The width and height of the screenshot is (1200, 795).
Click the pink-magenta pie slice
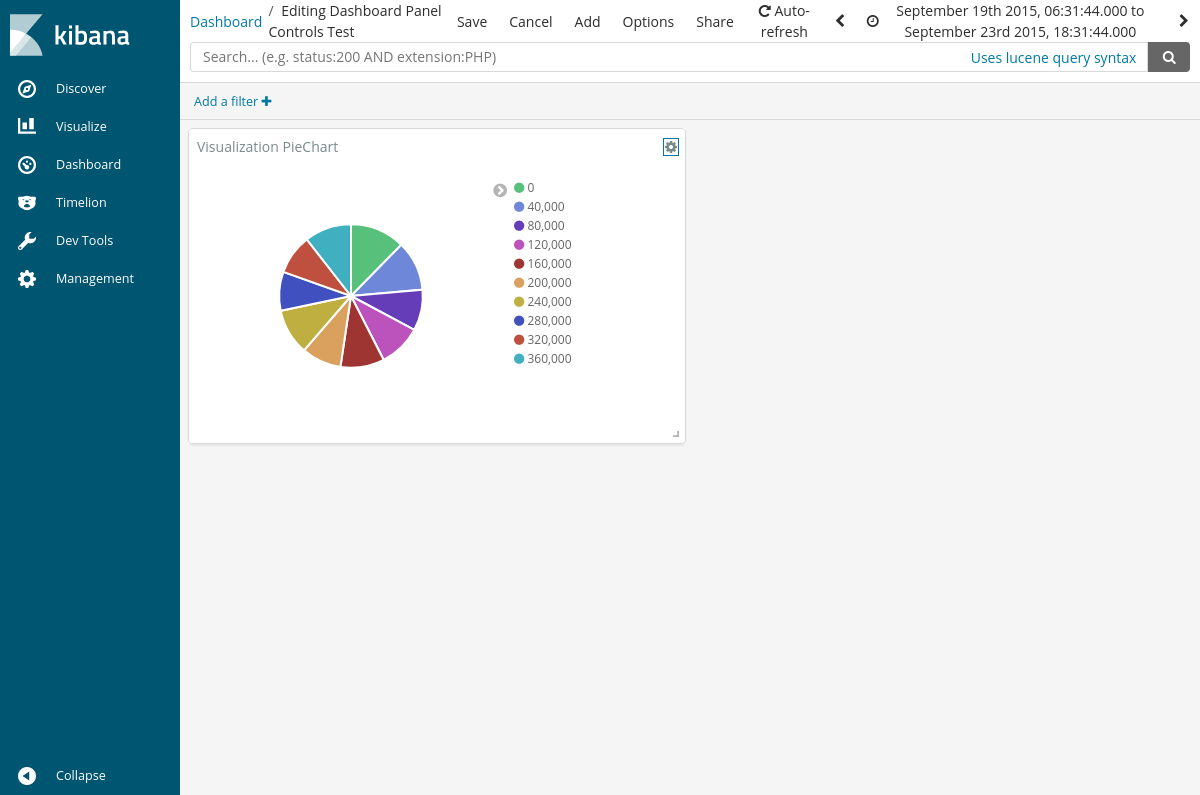click(x=385, y=328)
